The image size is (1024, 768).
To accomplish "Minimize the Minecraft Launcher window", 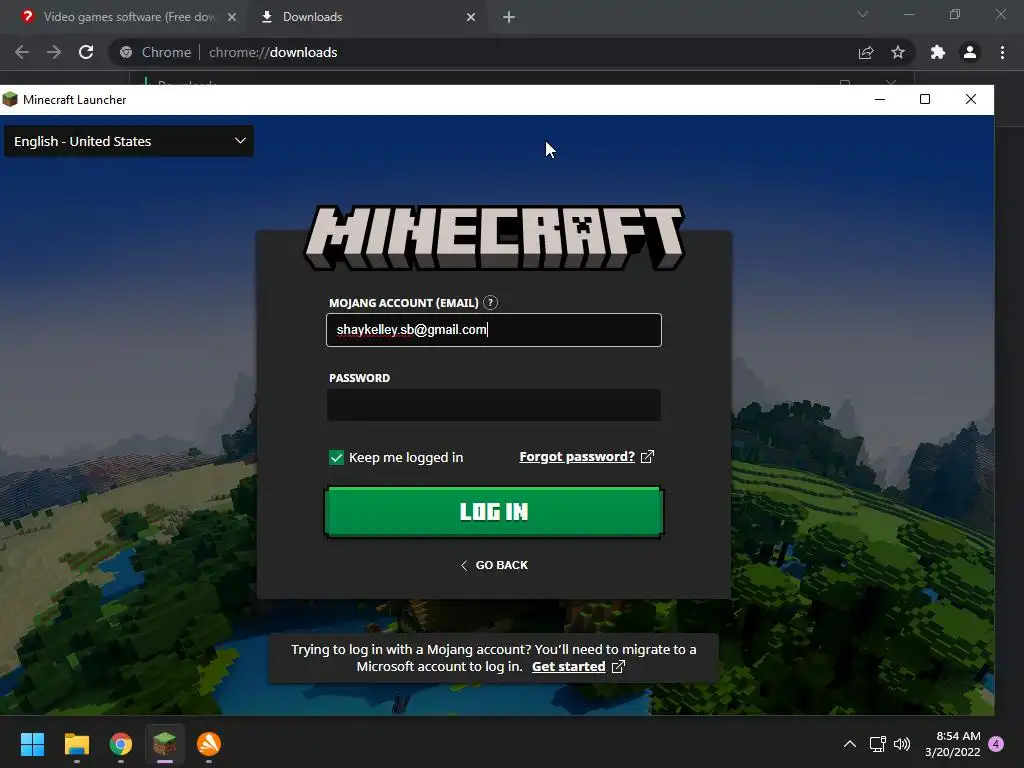I will click(x=880, y=99).
